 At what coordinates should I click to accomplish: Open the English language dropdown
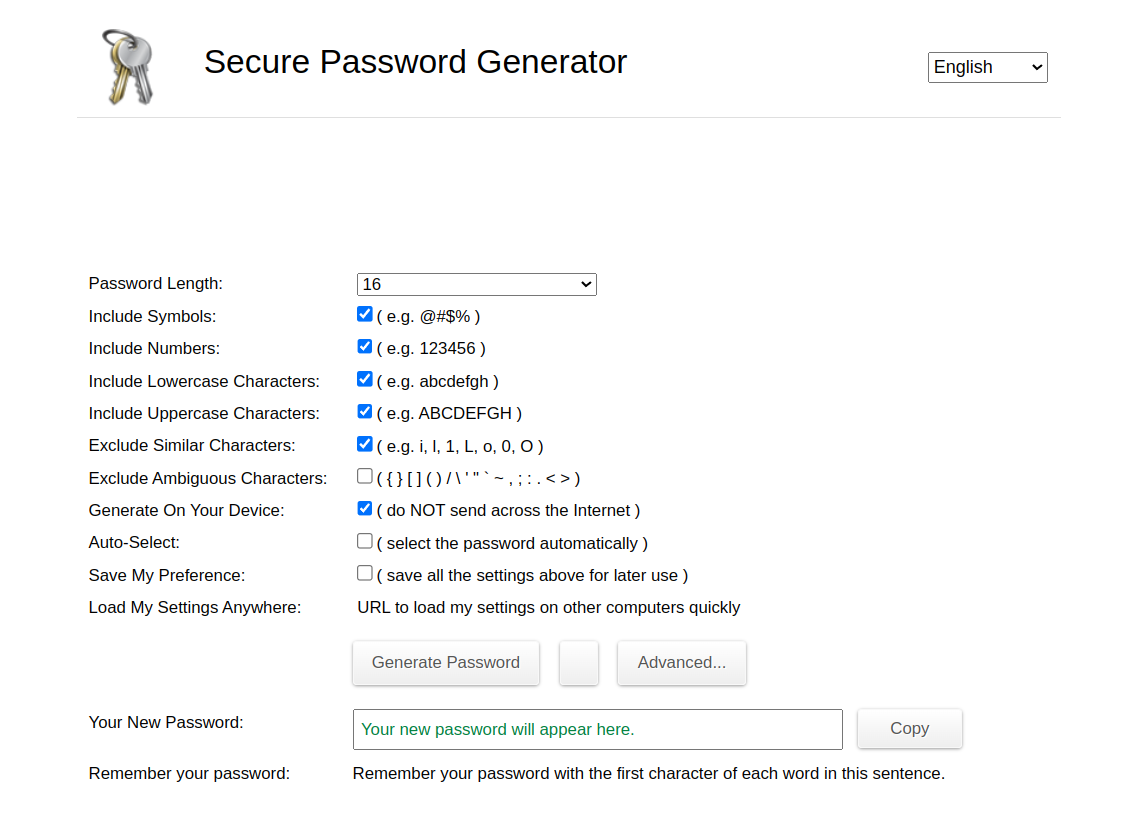[x=987, y=67]
